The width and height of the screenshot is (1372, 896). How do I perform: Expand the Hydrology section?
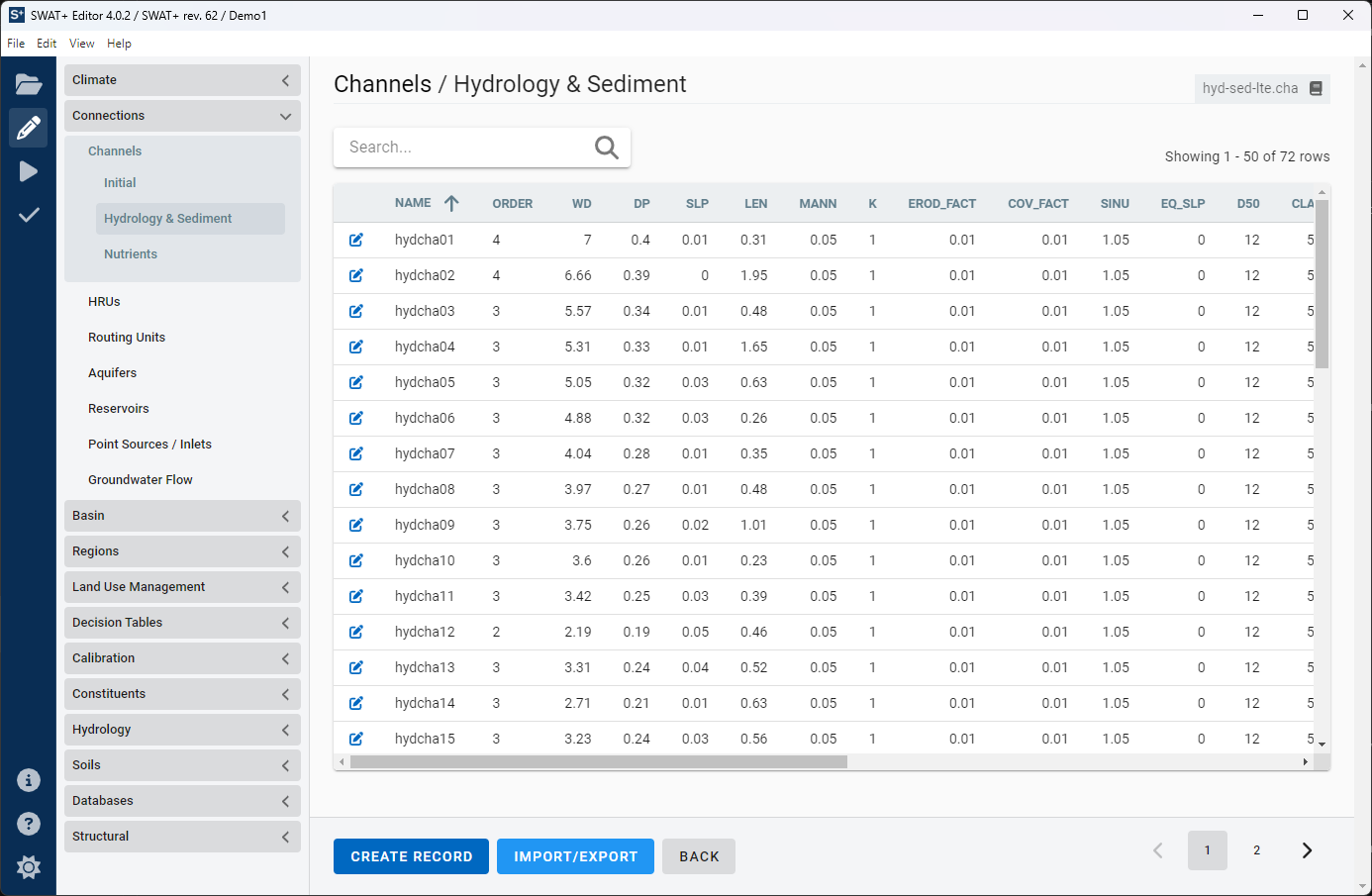(x=182, y=730)
